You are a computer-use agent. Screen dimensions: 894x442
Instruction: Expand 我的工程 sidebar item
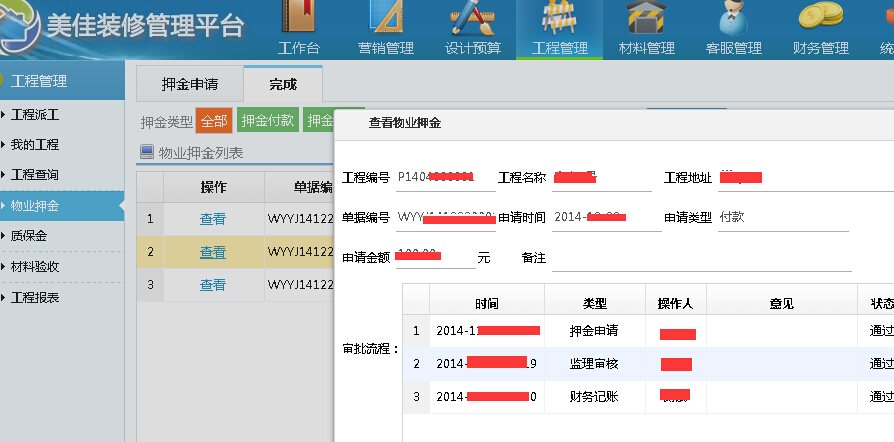35,145
